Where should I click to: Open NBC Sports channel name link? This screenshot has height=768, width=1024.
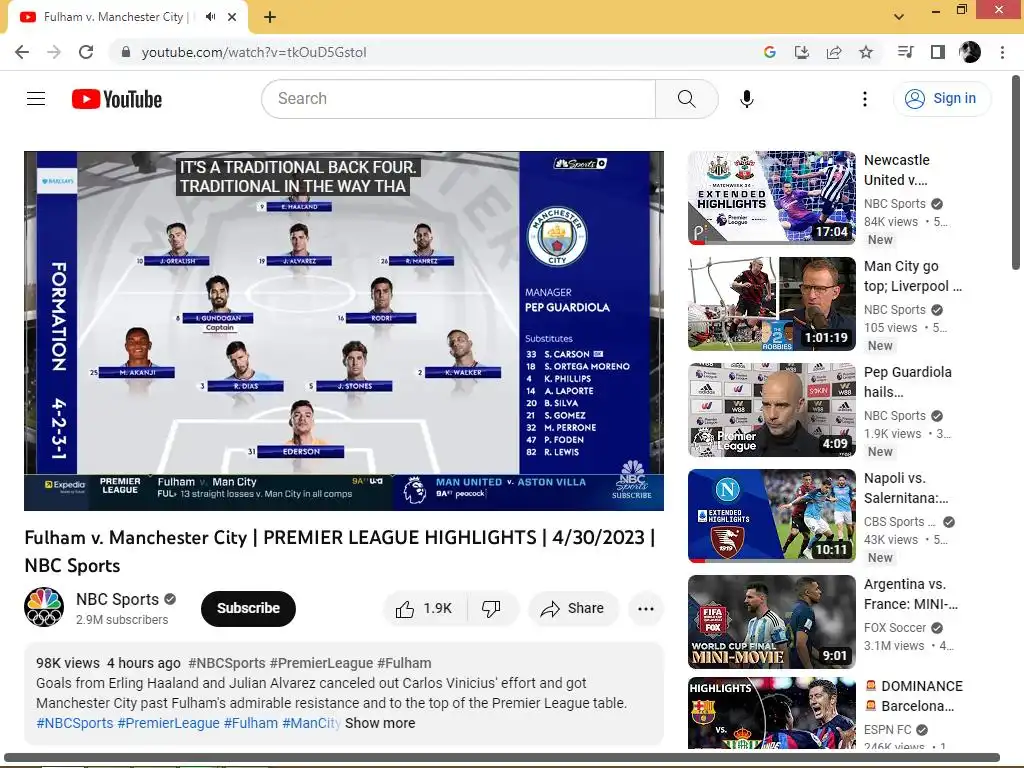118,600
